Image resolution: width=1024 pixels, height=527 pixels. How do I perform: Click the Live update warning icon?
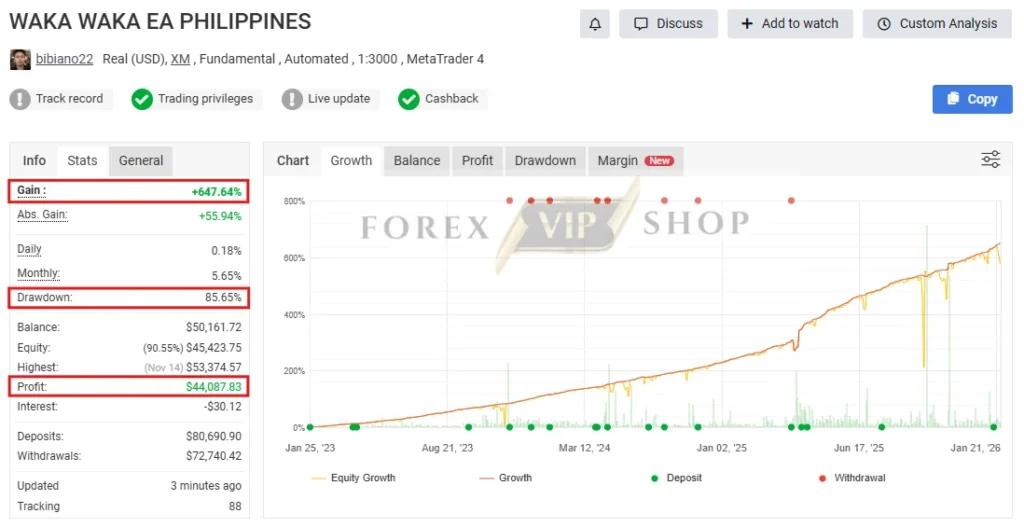point(292,99)
